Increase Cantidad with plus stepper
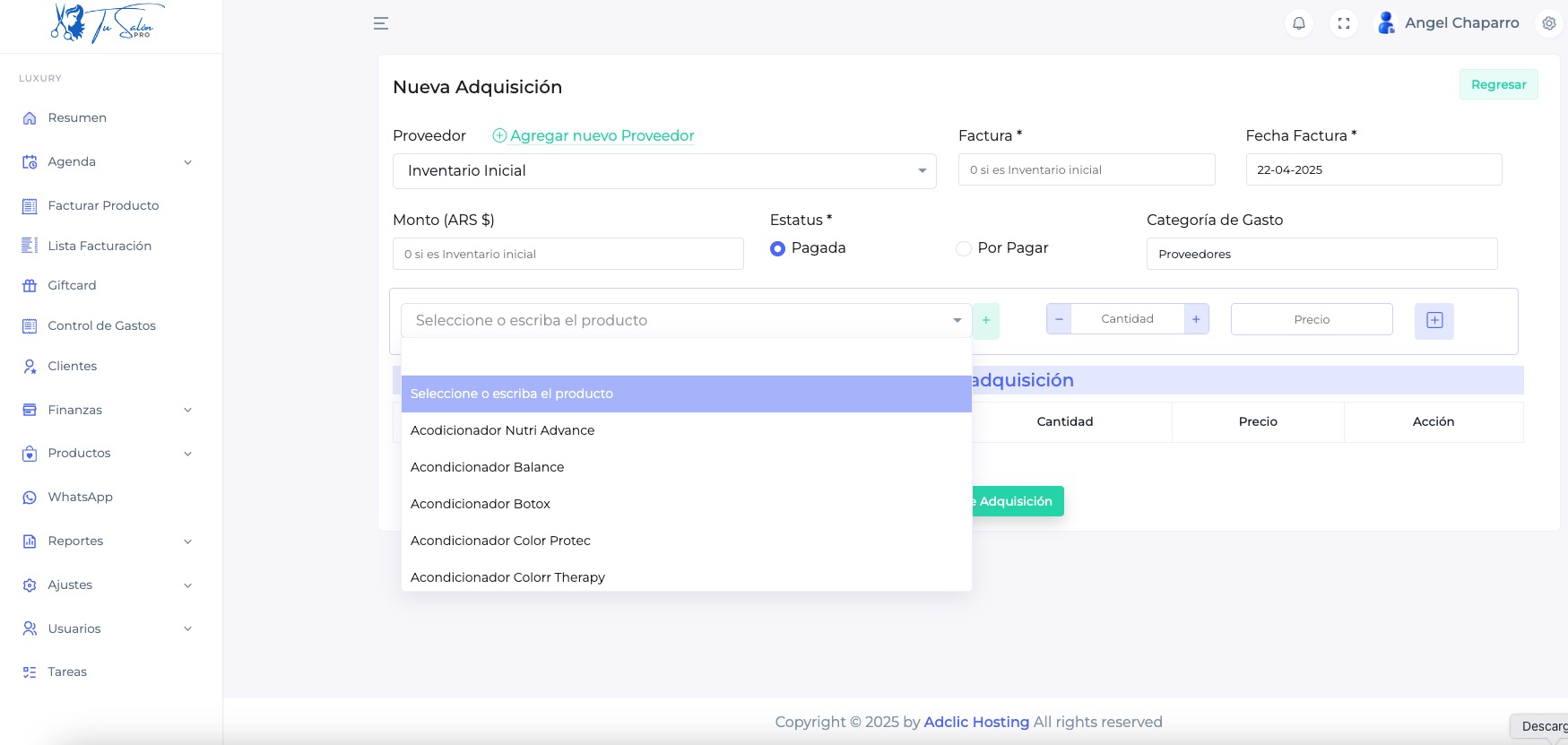The height and width of the screenshot is (745, 1568). [x=1196, y=319]
